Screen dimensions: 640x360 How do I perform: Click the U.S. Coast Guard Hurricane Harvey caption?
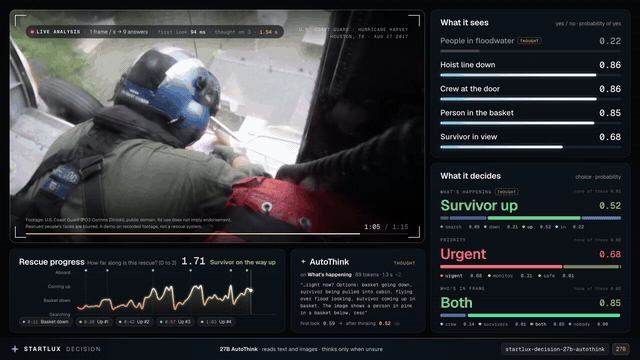pyautogui.click(x=353, y=33)
